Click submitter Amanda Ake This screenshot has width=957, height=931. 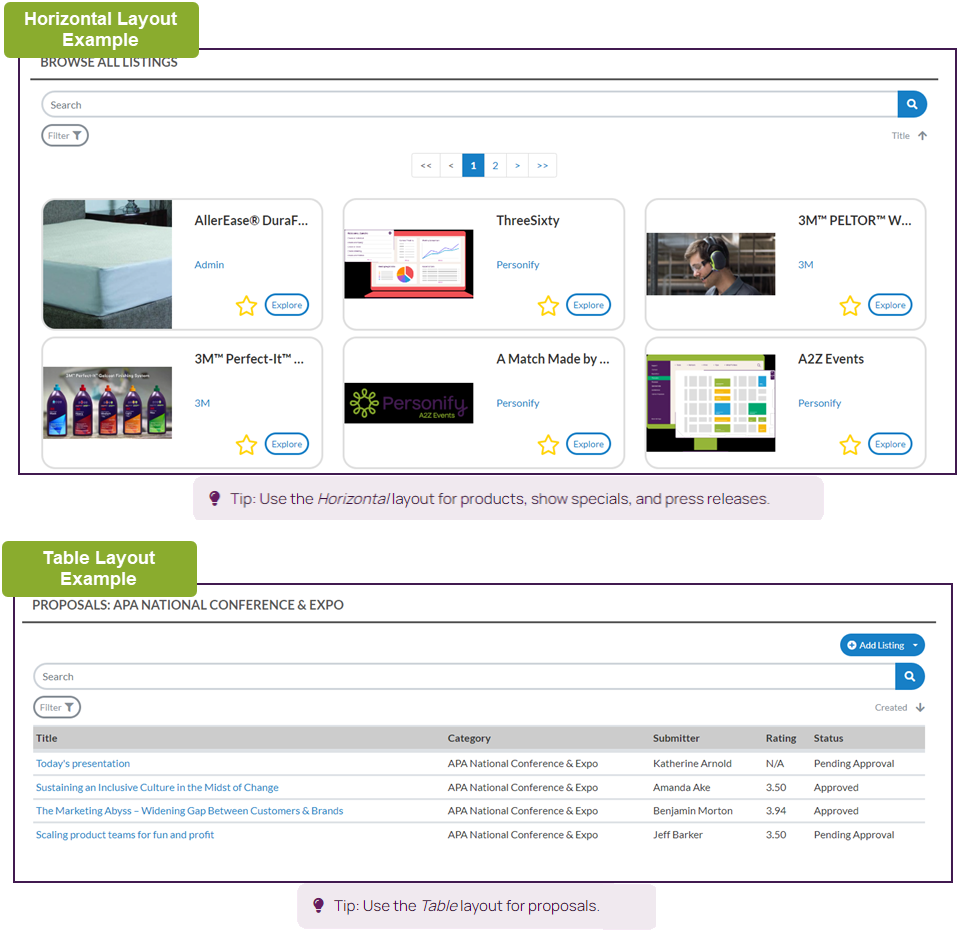[x=682, y=788]
